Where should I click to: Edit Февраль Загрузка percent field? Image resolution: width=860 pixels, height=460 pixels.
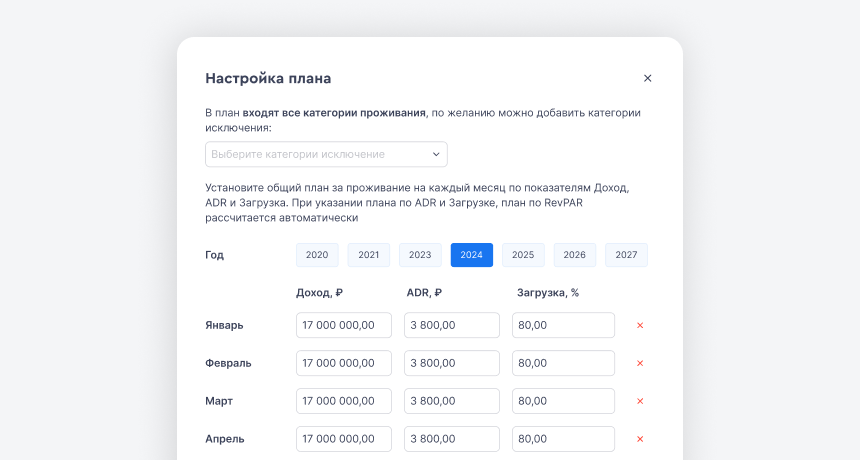tap(563, 363)
